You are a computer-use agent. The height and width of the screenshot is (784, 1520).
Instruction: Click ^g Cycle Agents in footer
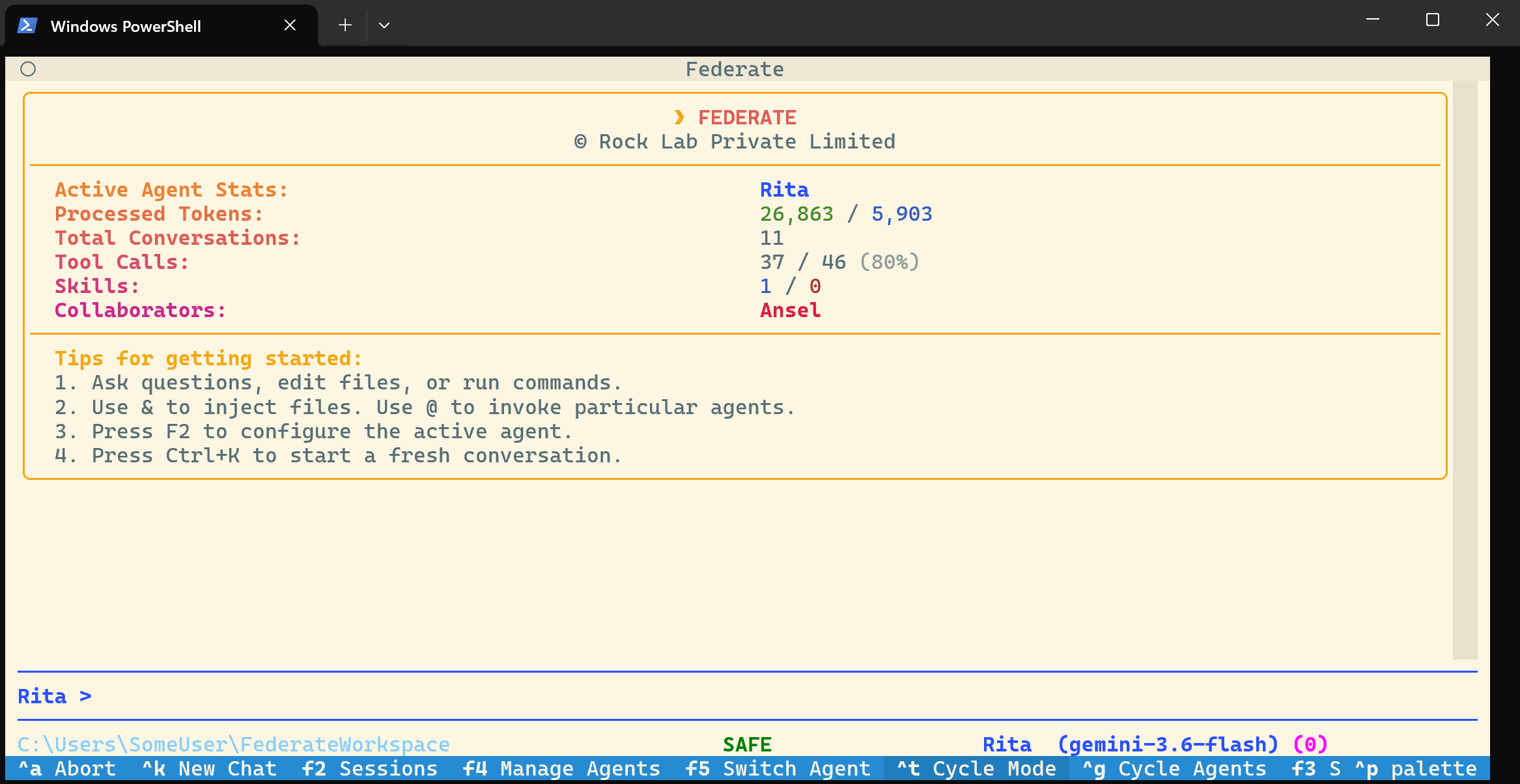pyautogui.click(x=1174, y=769)
